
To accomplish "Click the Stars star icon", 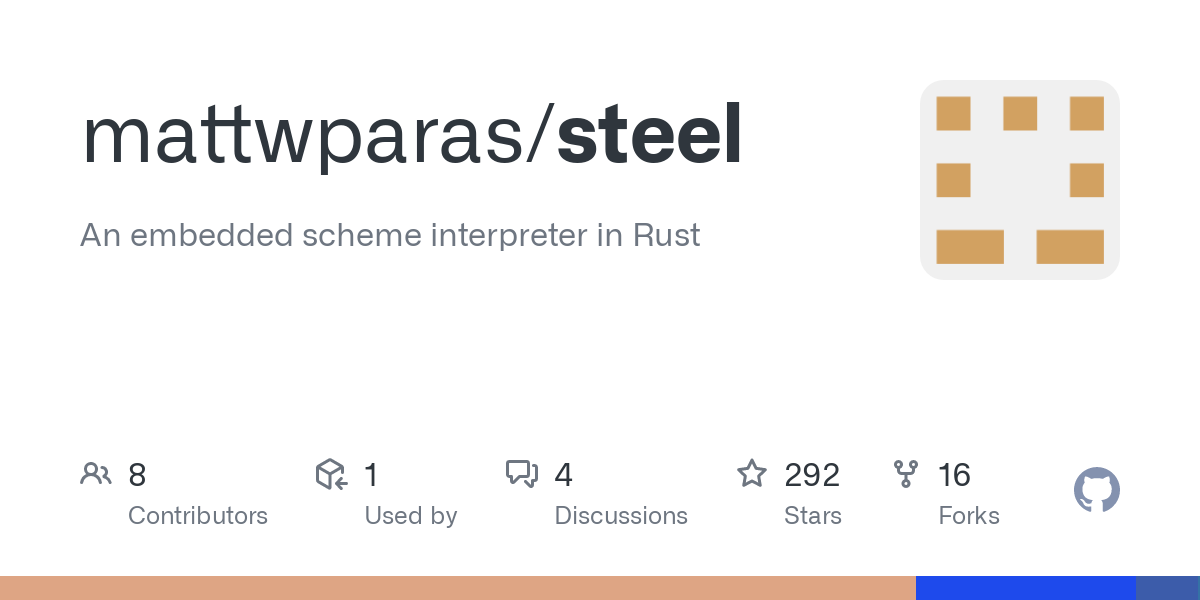I will [x=751, y=474].
